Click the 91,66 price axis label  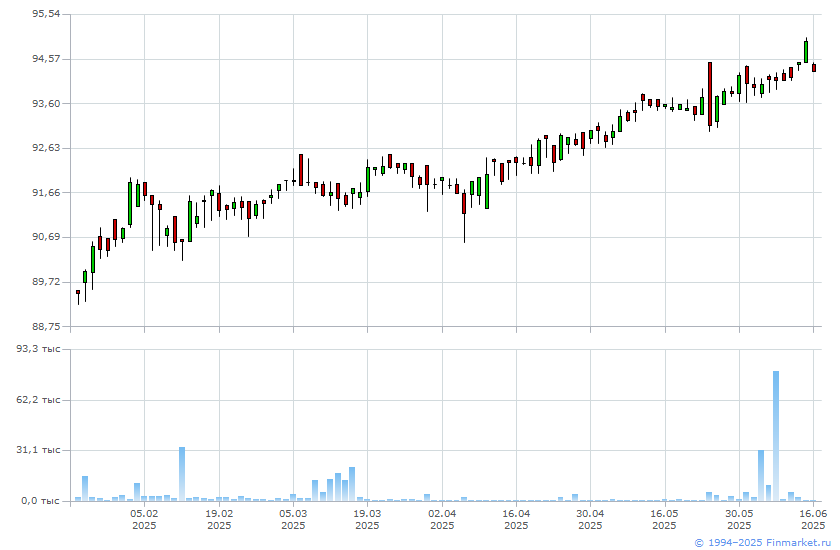point(47,192)
